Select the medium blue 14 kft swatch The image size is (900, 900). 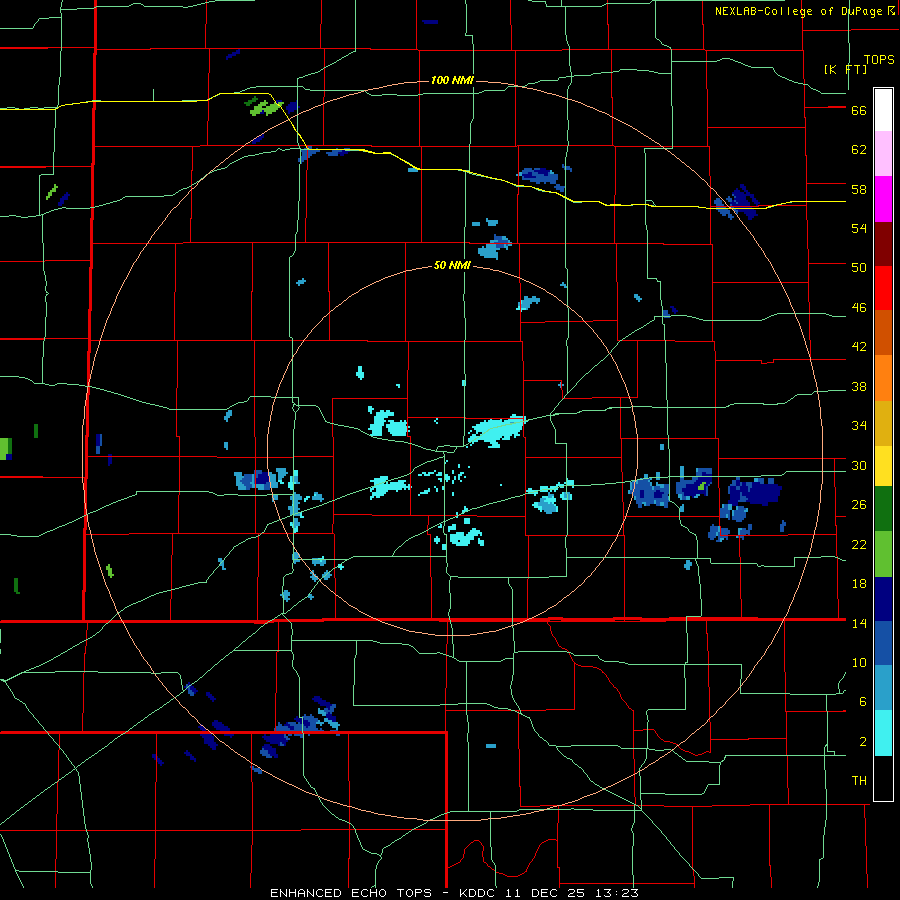click(883, 643)
